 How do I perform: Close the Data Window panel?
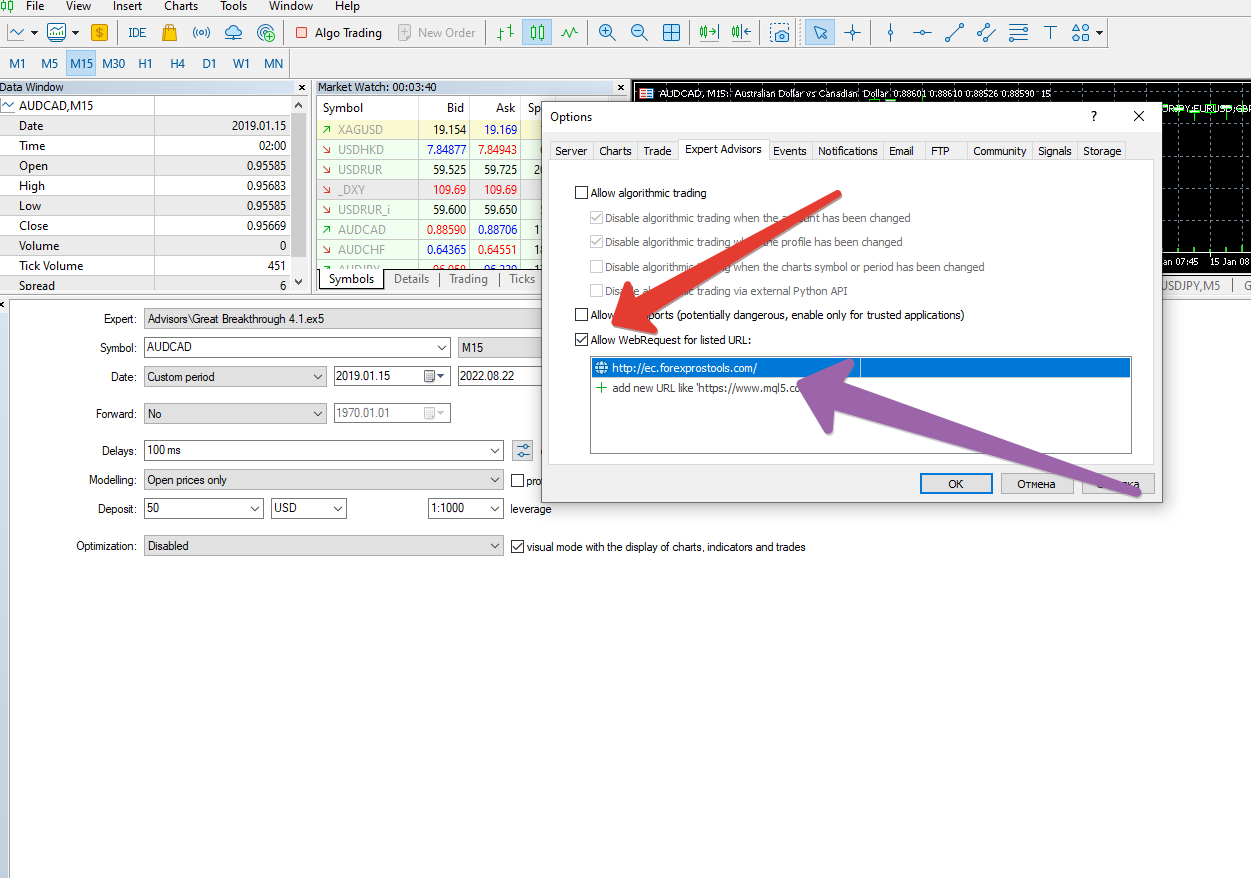point(302,88)
